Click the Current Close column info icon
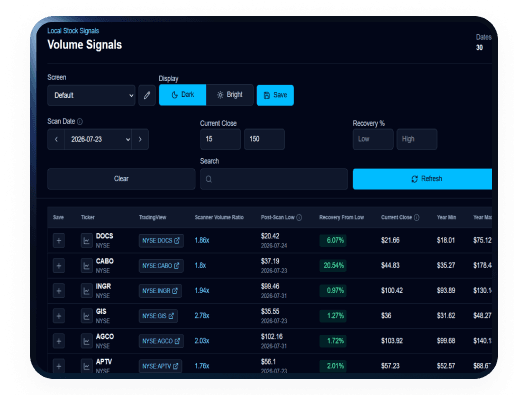The height and width of the screenshot is (395, 514). [417, 217]
